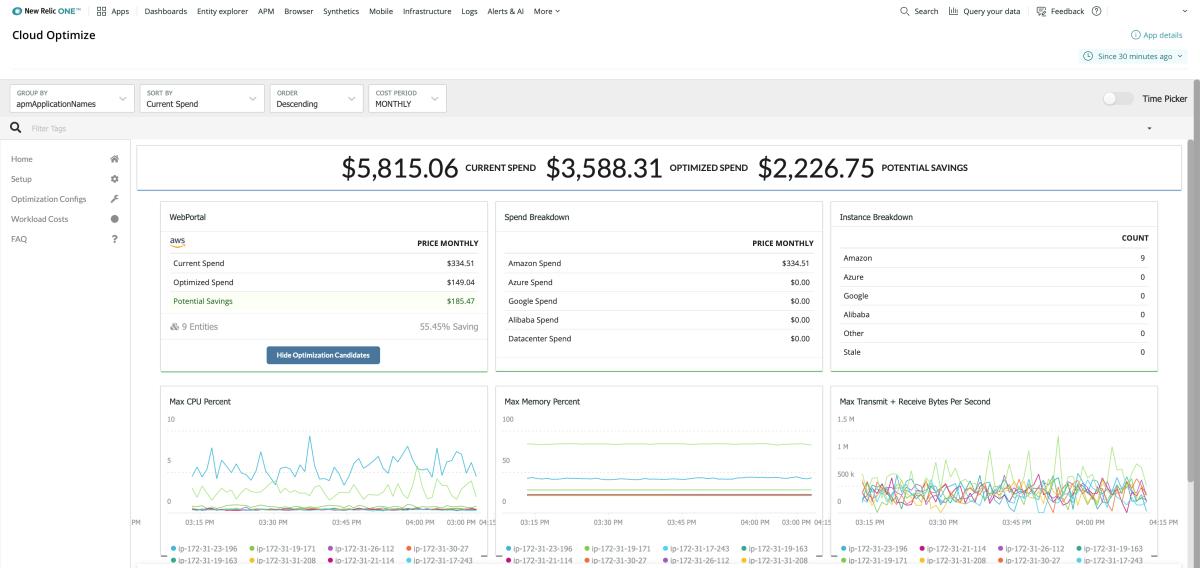Screen dimensions: 1200x568
Task: Click the Cloud Optimize page title
Action: [54, 35]
